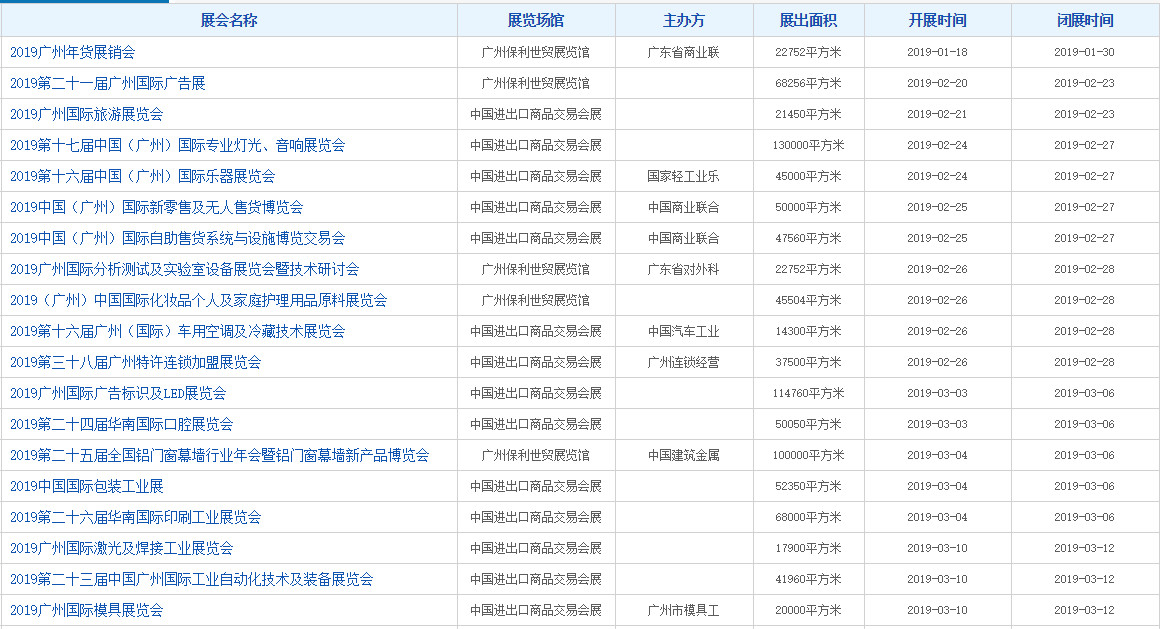The height and width of the screenshot is (629, 1163).
Task: Select venue cell in 2019广州年货展销会 row
Action: tap(536, 53)
